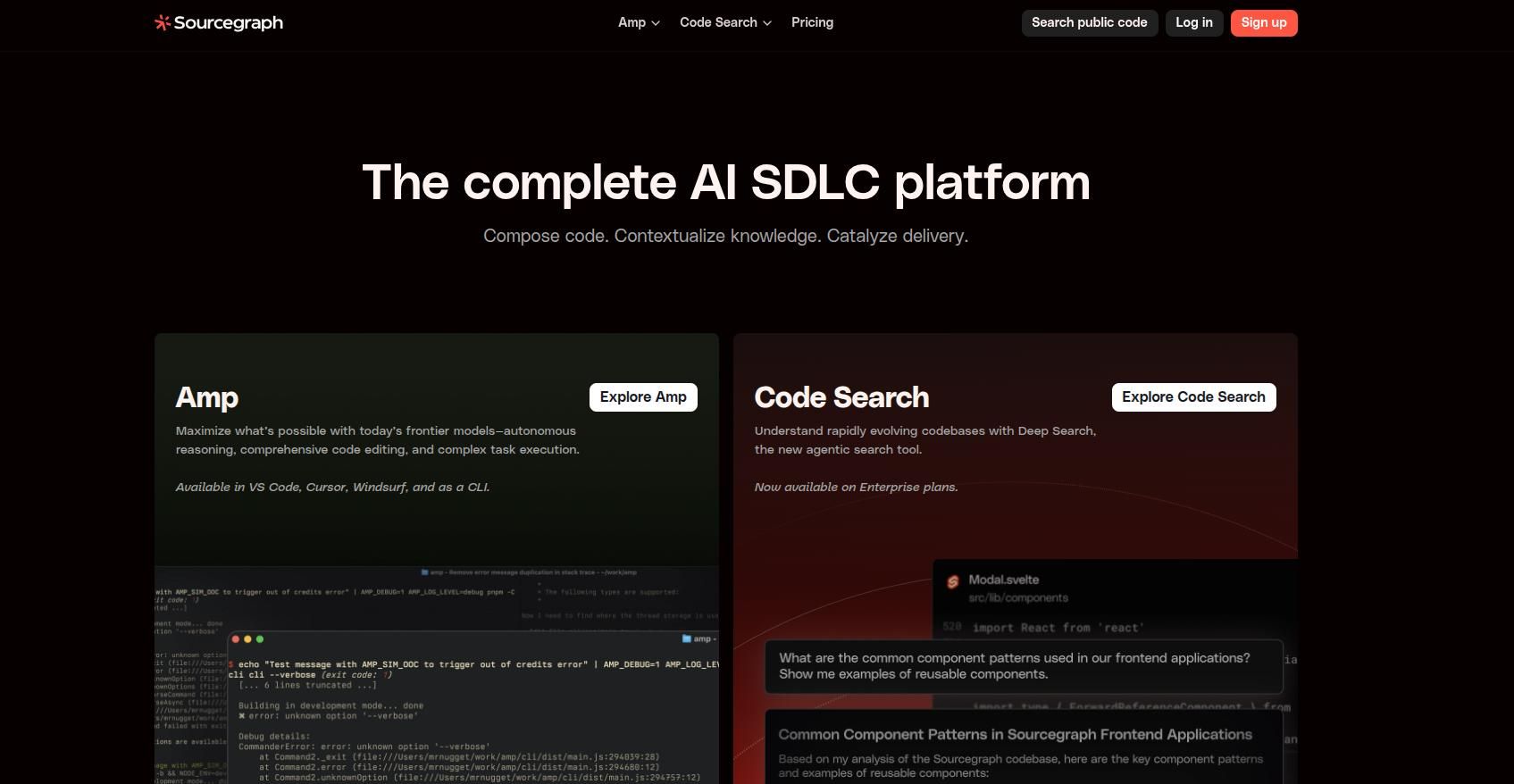This screenshot has width=1514, height=784.
Task: Open the Pricing page from the navbar
Action: tap(812, 22)
